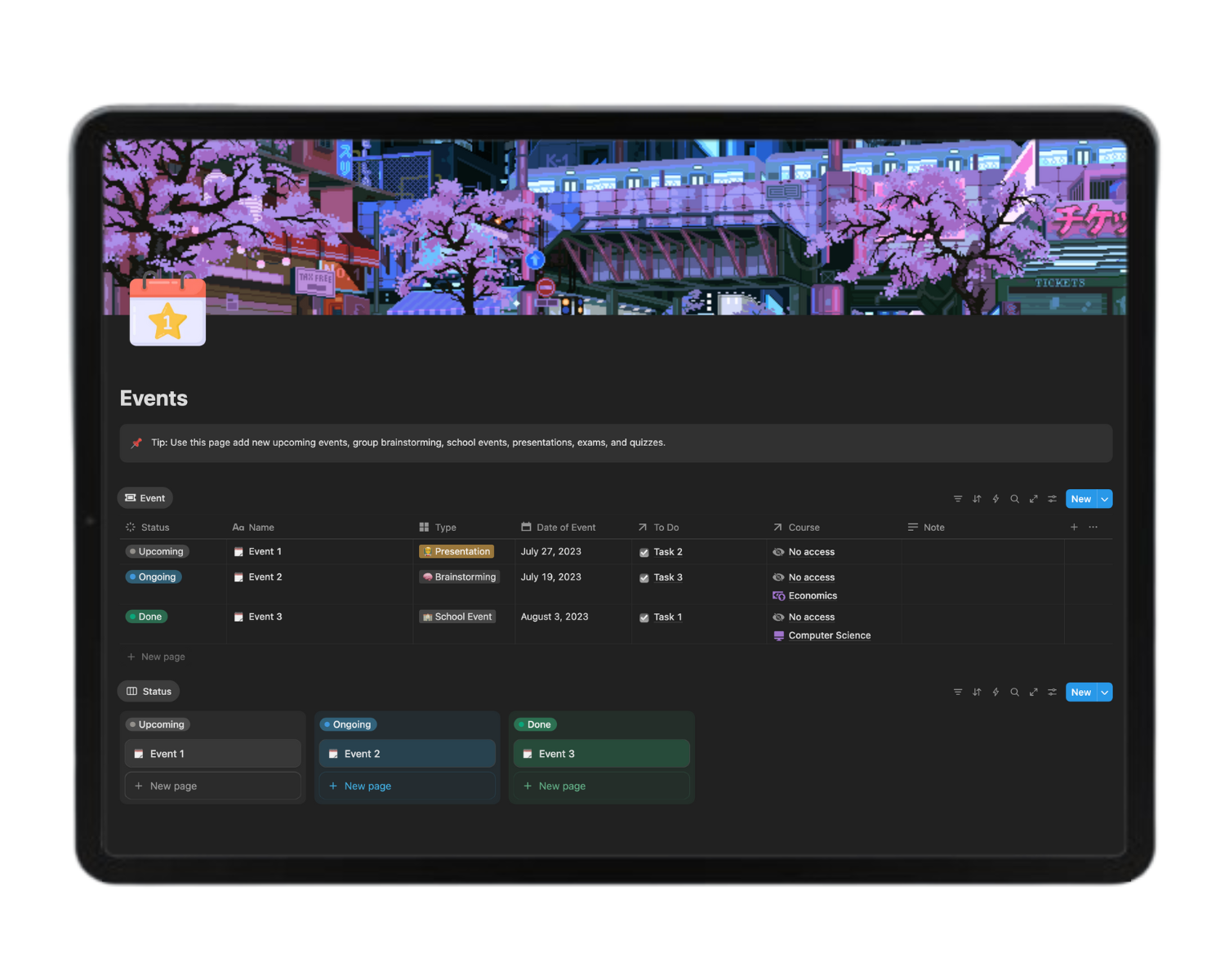Click the Event 2 row page icon
Viewport: 1225px width, 980px height.
point(238,577)
